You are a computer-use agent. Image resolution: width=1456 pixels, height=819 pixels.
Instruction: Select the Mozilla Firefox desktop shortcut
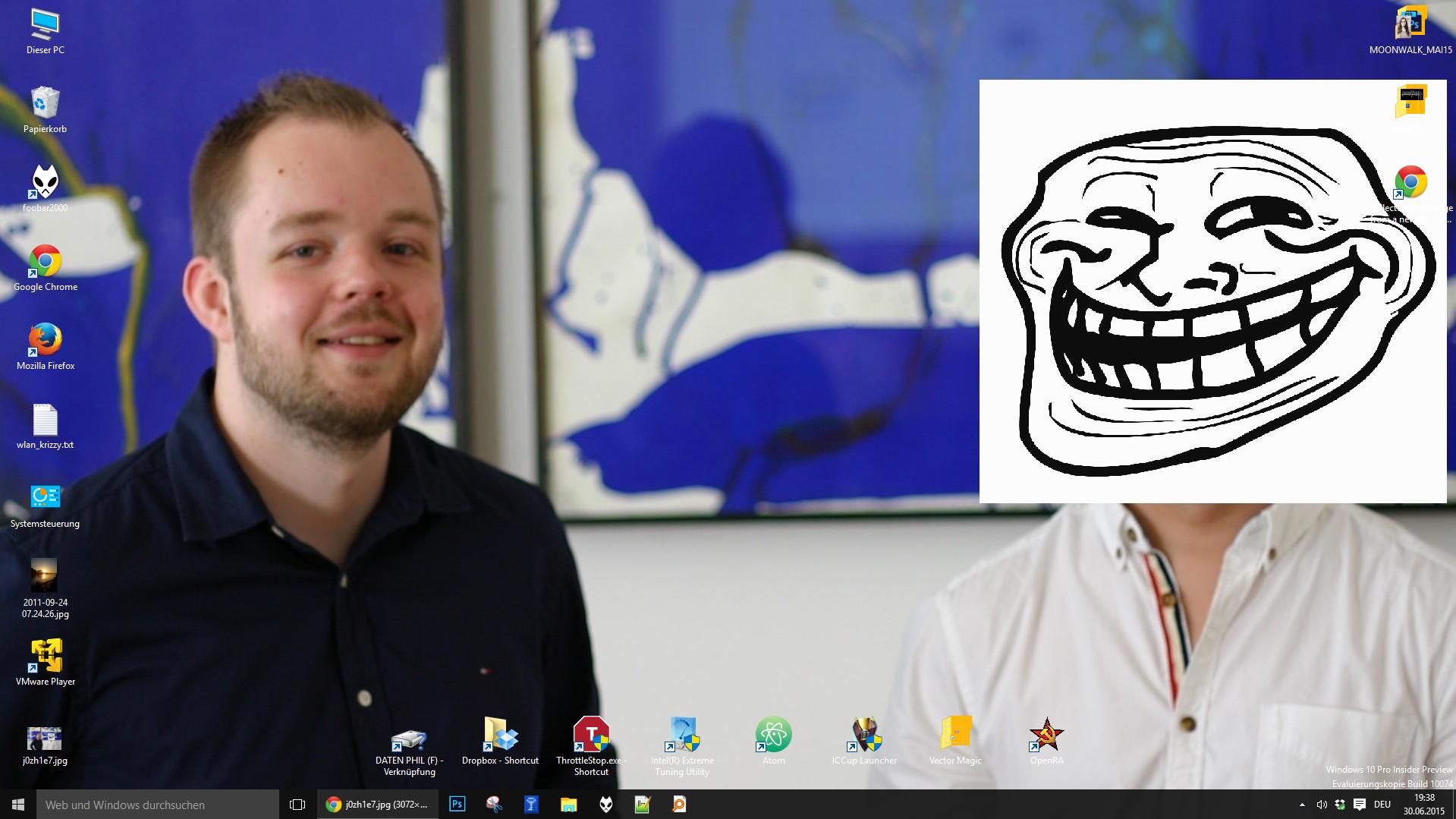point(45,348)
